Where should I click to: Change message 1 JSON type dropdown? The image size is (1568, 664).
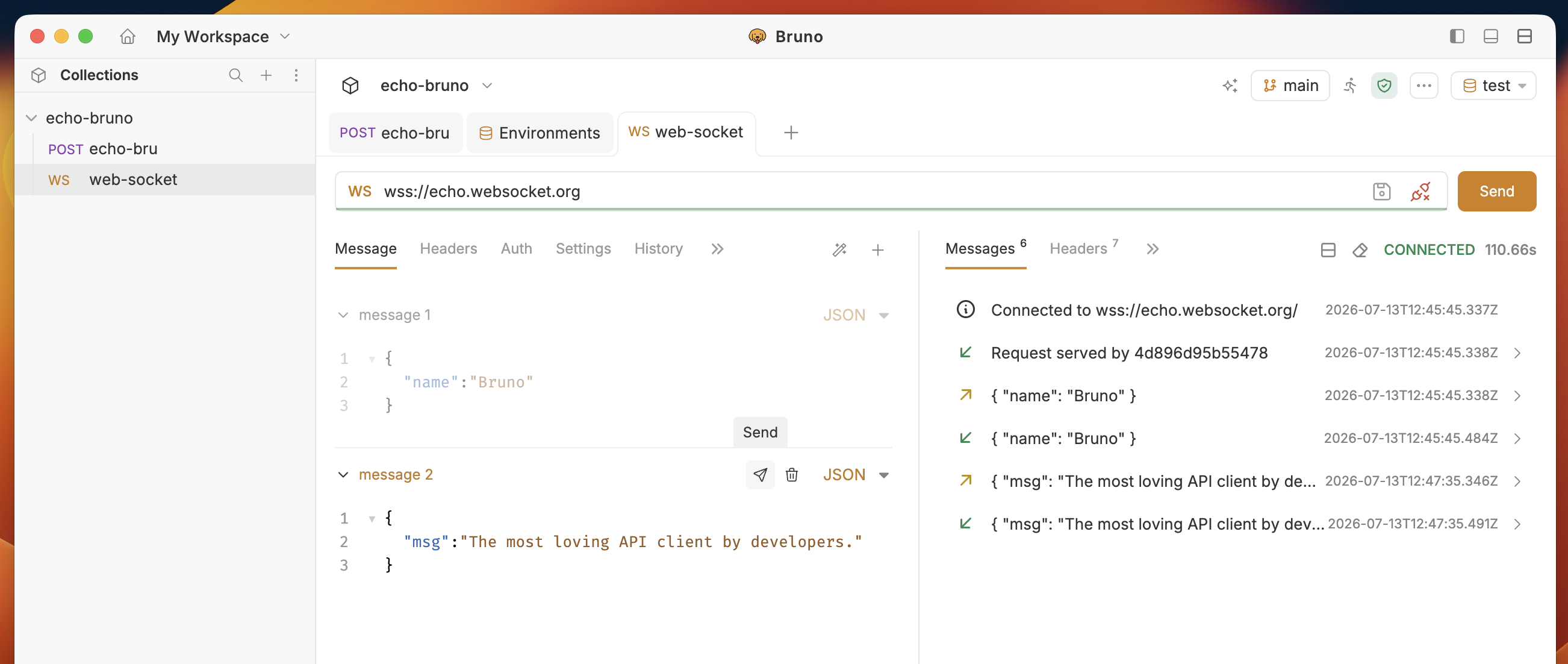tap(856, 315)
